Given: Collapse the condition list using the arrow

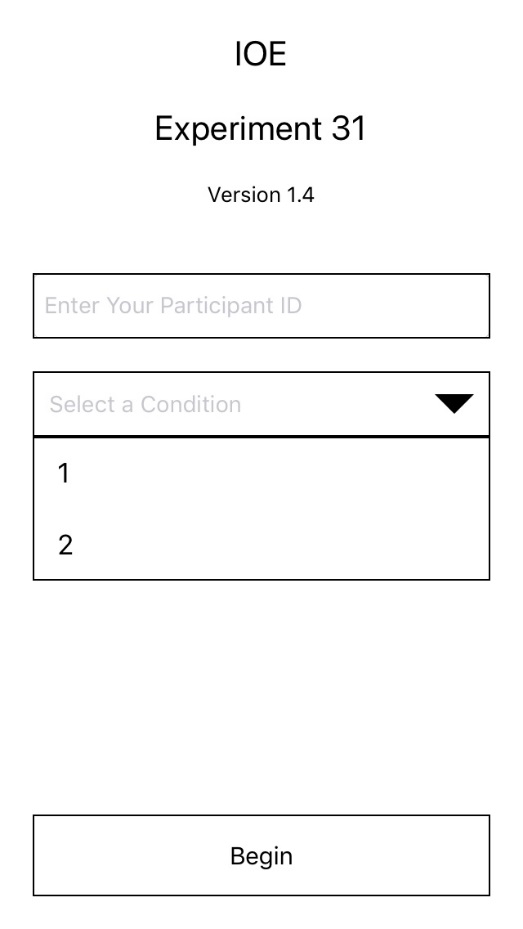Looking at the screenshot, I should pos(454,403).
